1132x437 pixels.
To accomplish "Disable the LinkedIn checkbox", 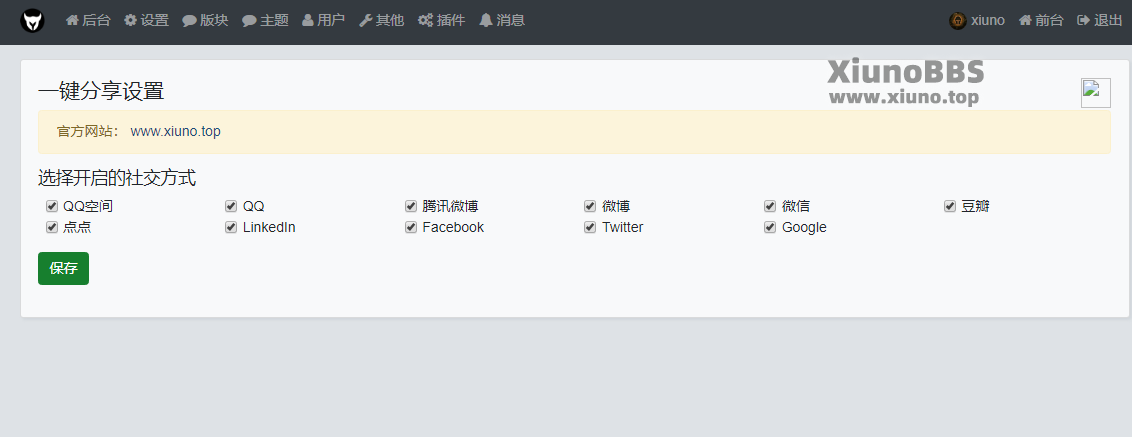I will point(231,227).
